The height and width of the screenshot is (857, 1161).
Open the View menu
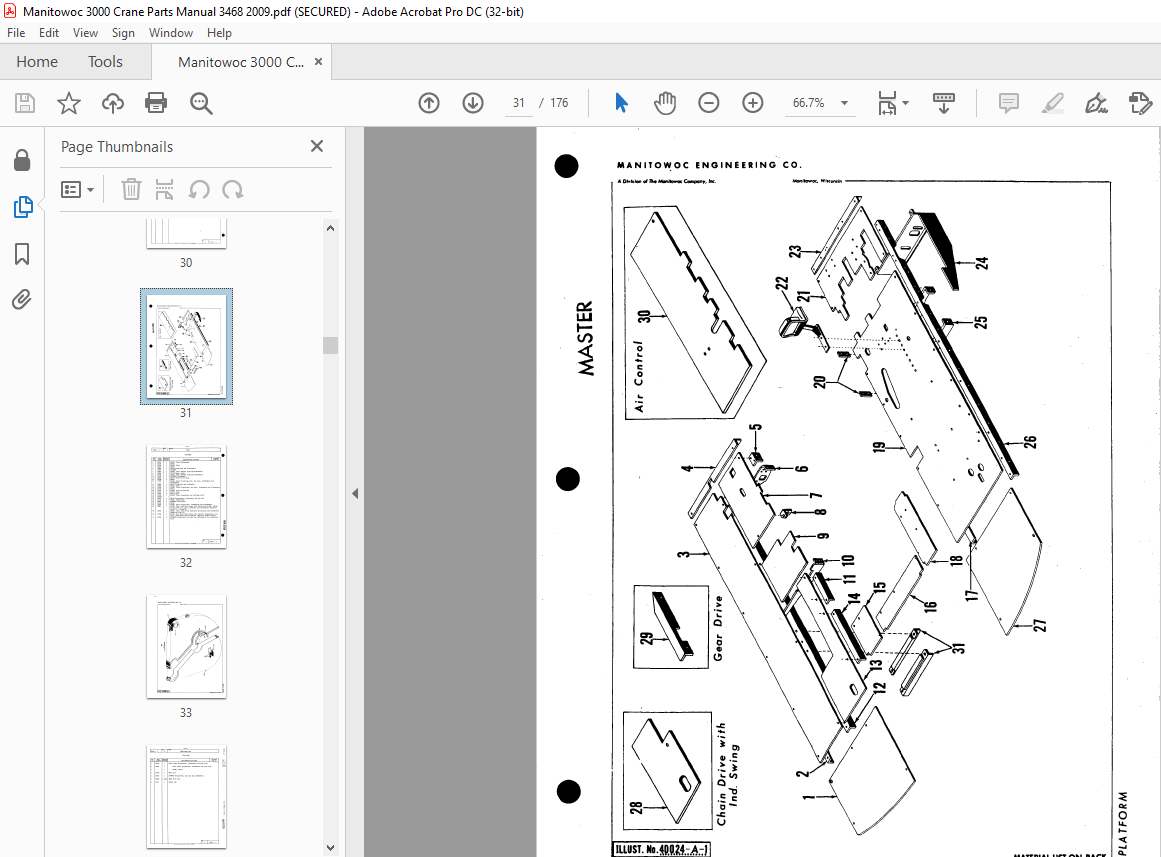(x=85, y=33)
